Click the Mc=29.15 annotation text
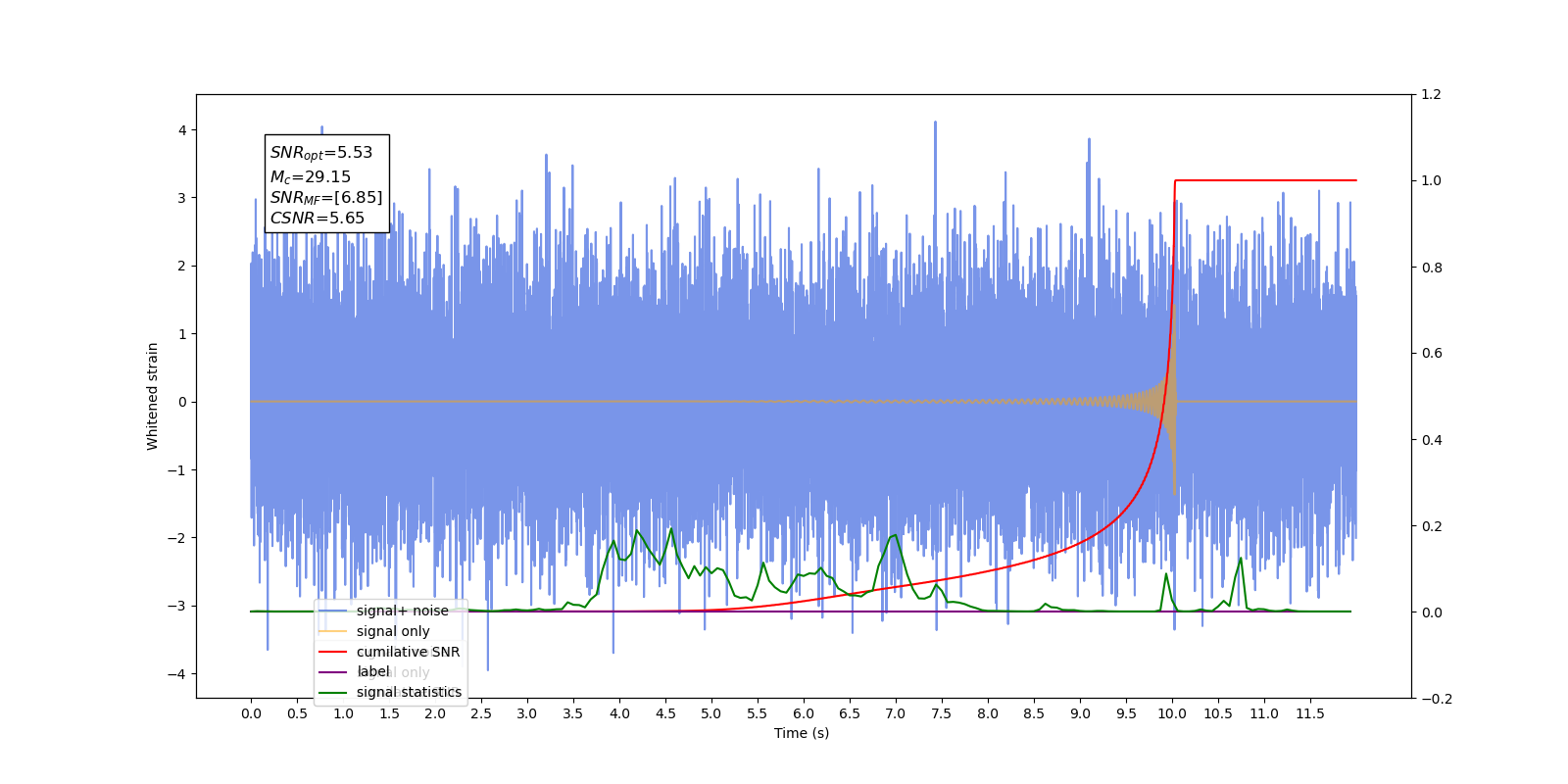This screenshot has width=1568, height=784. 311,177
